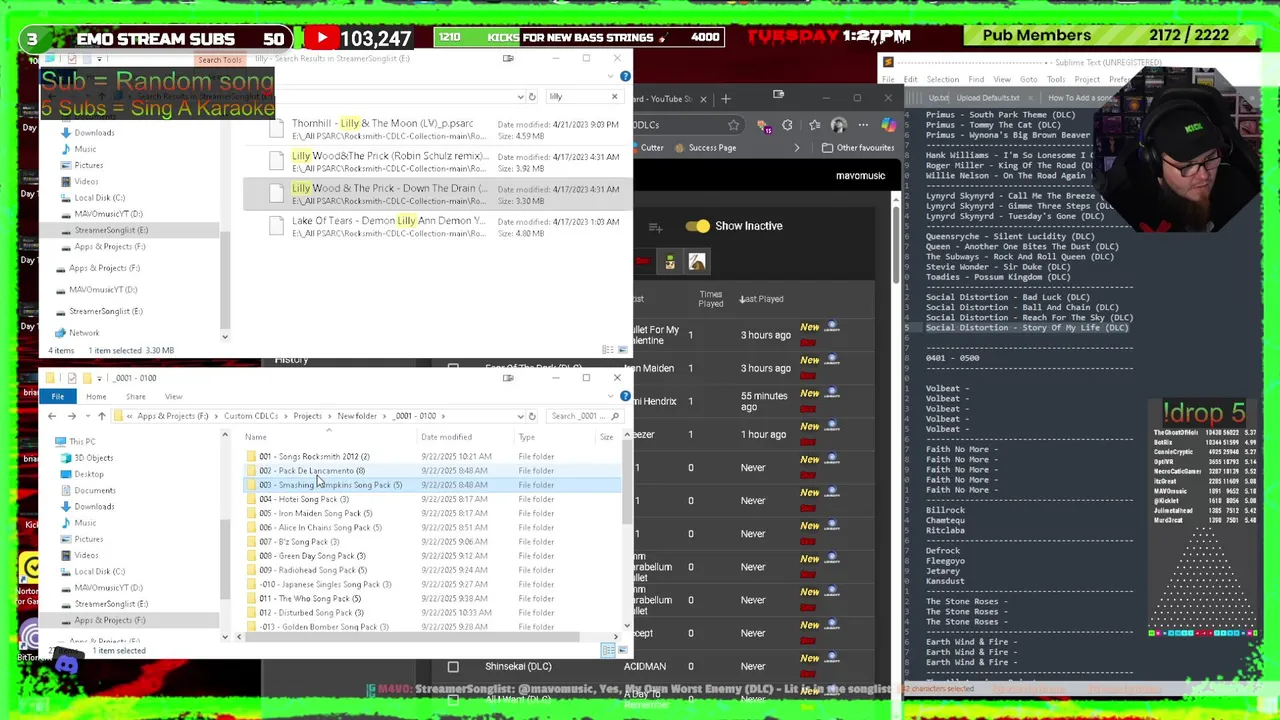Open the add-to-queue playlist icon beside Show Inactive

click(655, 228)
